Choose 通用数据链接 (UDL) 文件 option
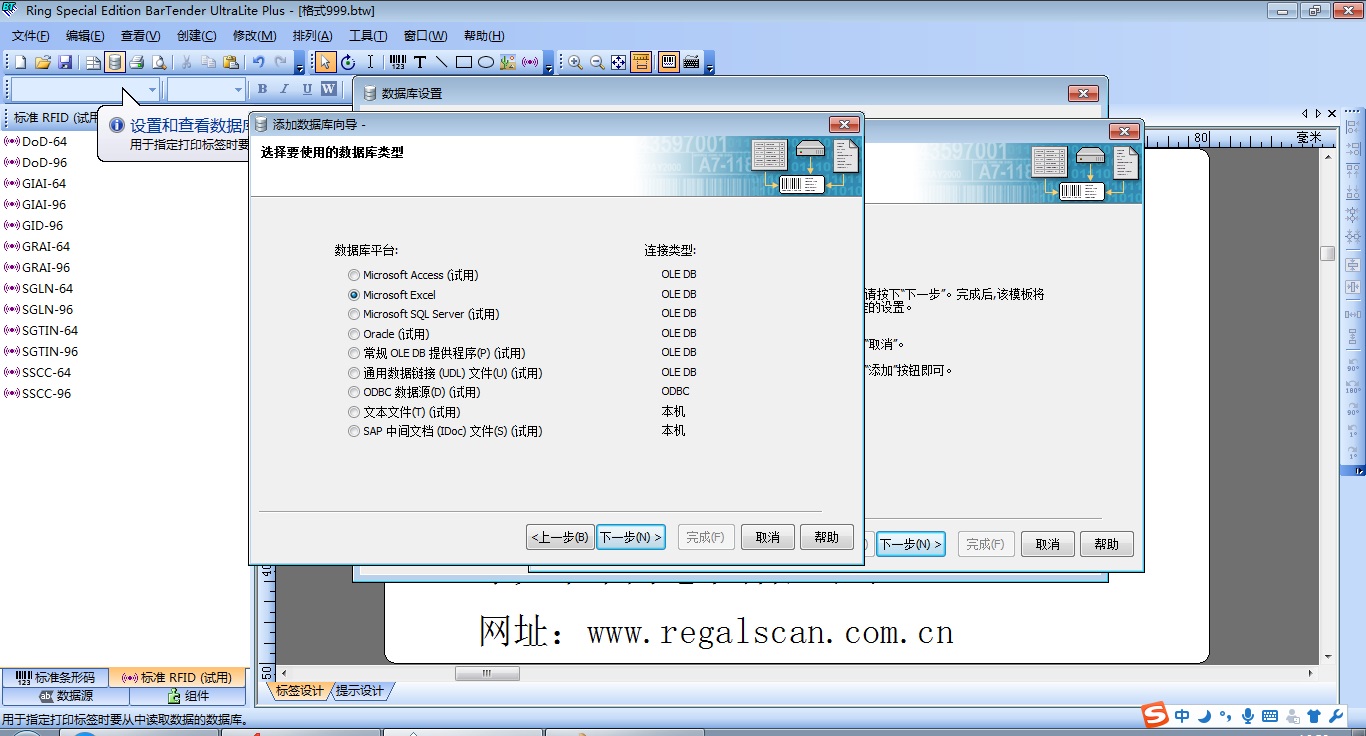Screen dimensions: 1366x736 pos(445,373)
